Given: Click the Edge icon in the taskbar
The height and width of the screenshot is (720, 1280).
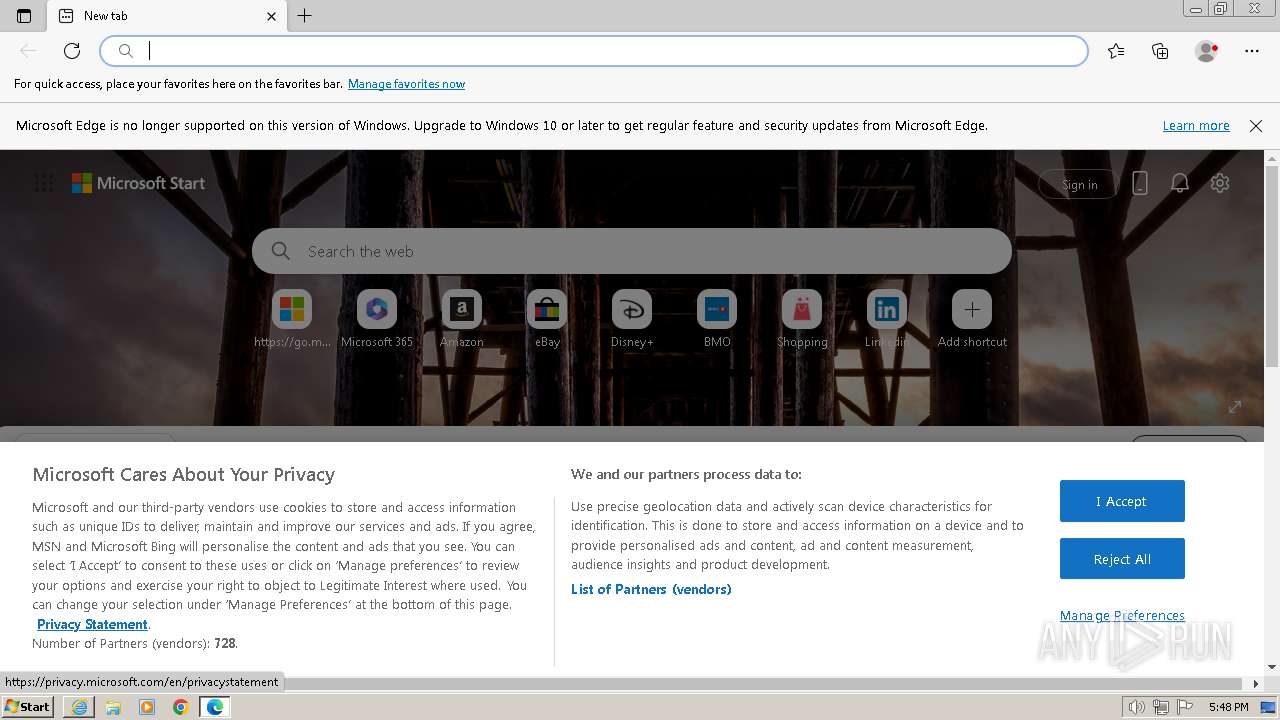Looking at the screenshot, I should 215,707.
